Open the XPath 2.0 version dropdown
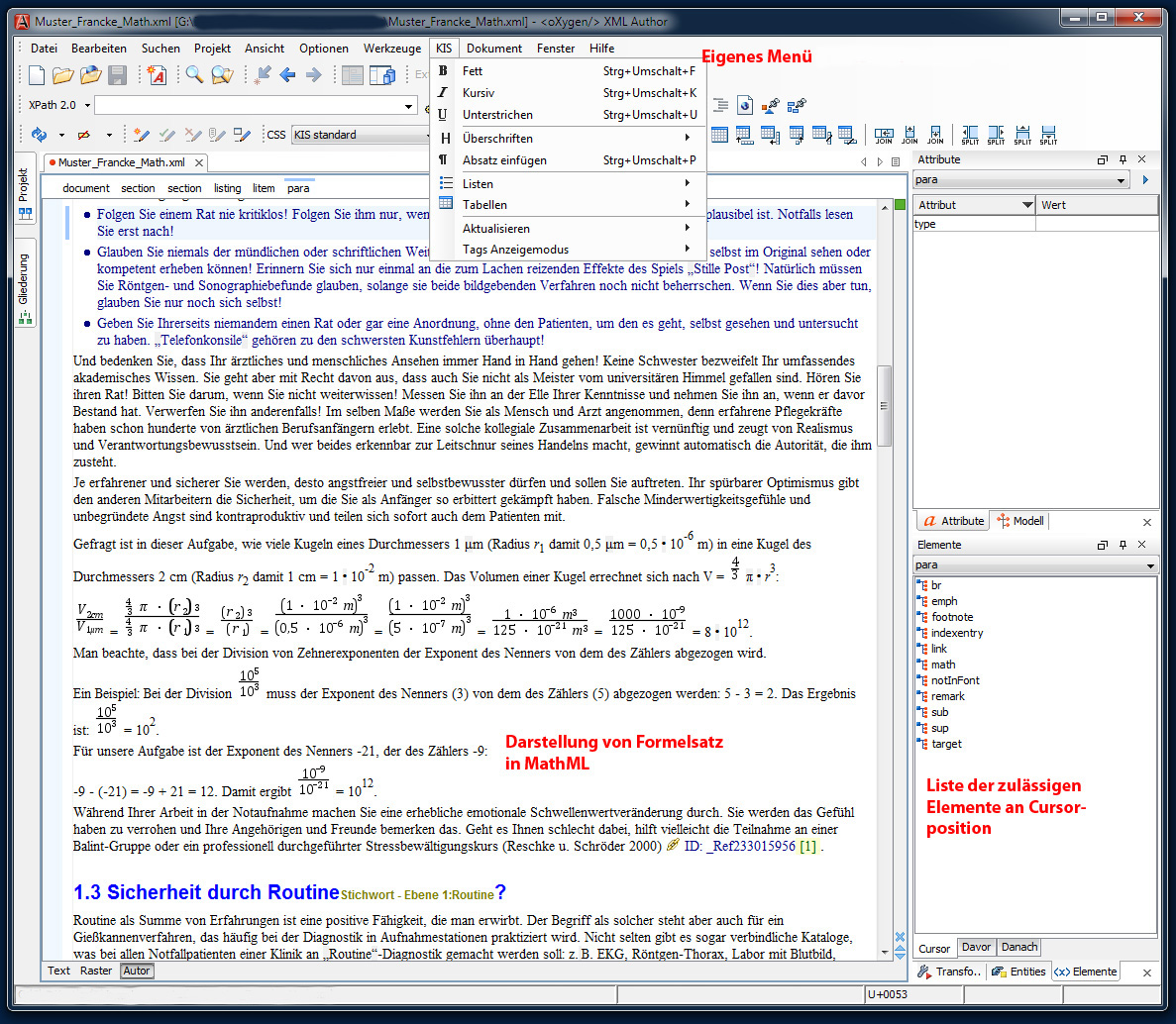Viewport: 1176px width, 1024px height. coord(87,105)
